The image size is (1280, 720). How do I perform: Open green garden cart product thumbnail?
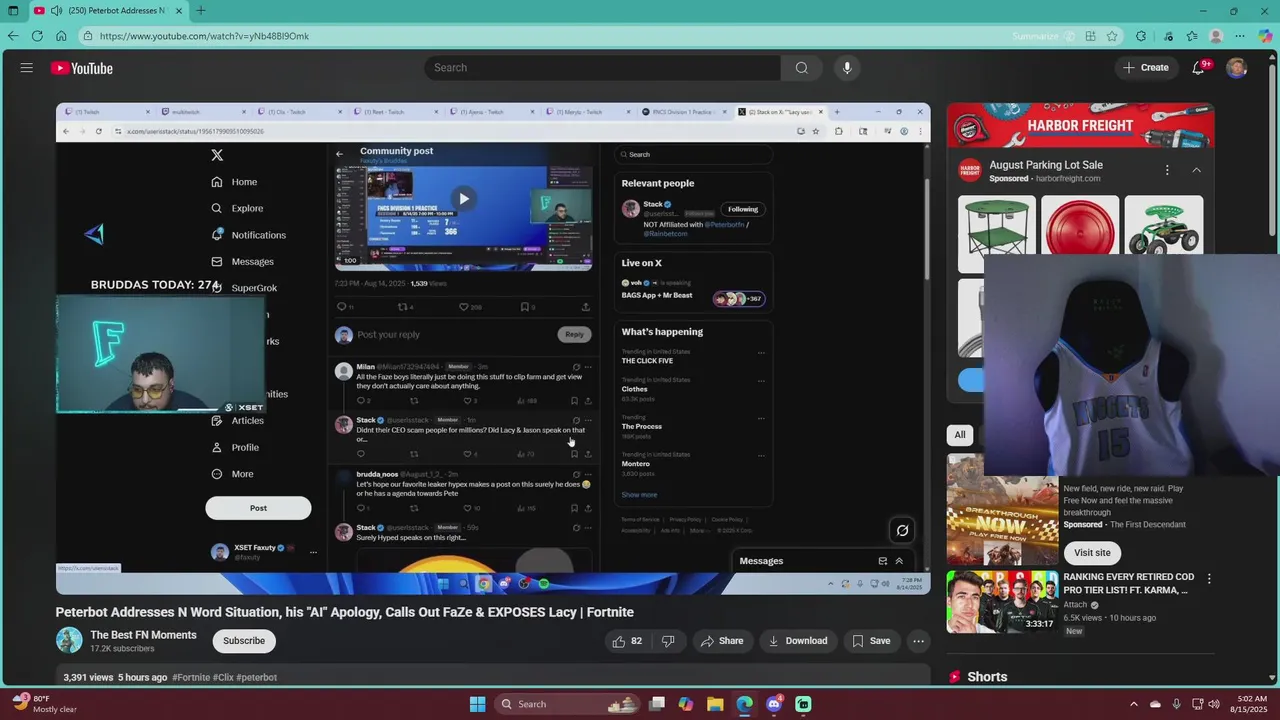click(1163, 226)
